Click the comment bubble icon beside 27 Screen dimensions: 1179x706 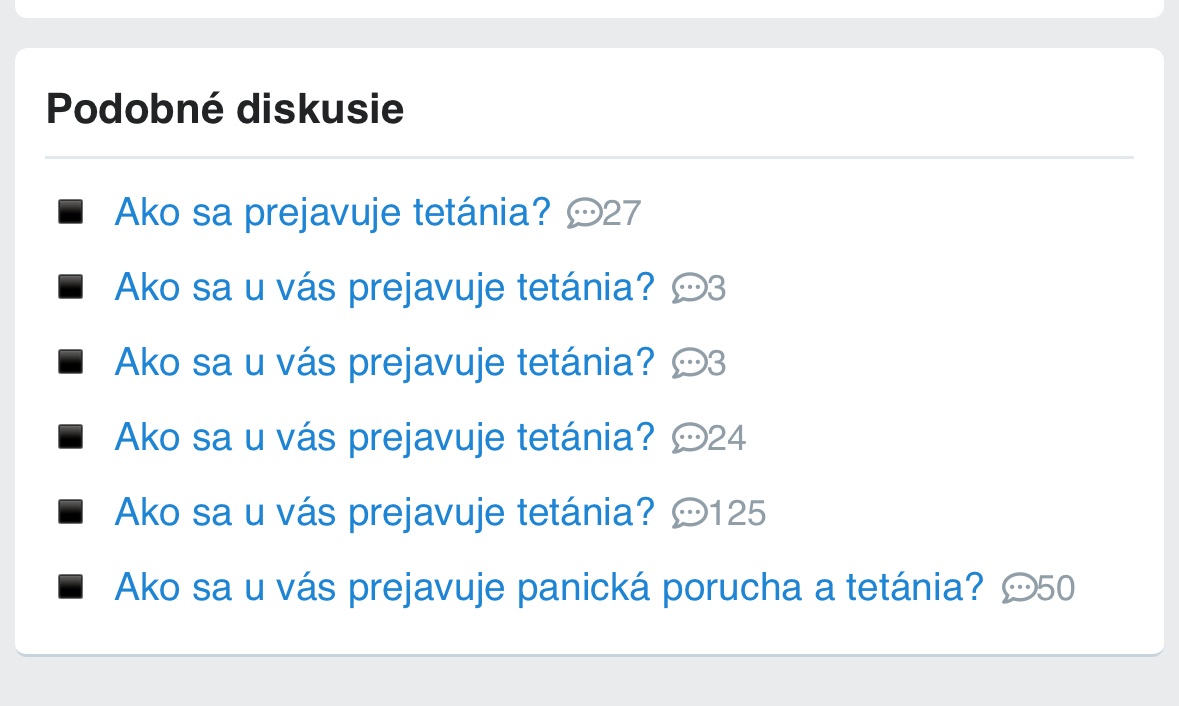(584, 213)
